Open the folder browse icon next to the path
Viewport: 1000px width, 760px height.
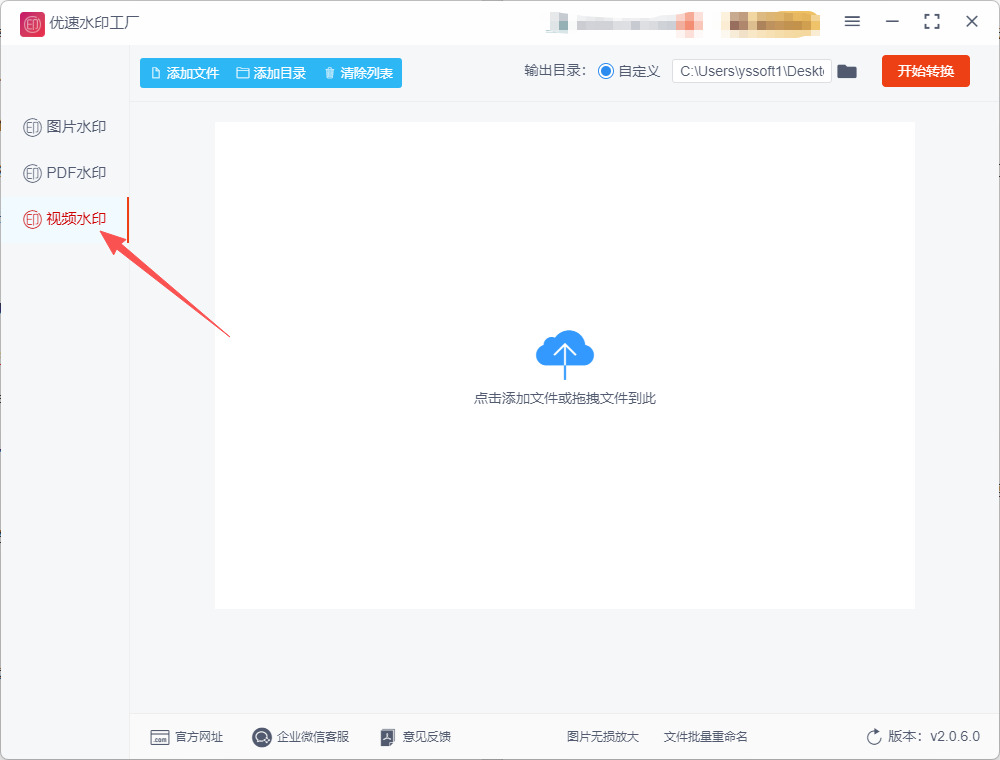[847, 71]
